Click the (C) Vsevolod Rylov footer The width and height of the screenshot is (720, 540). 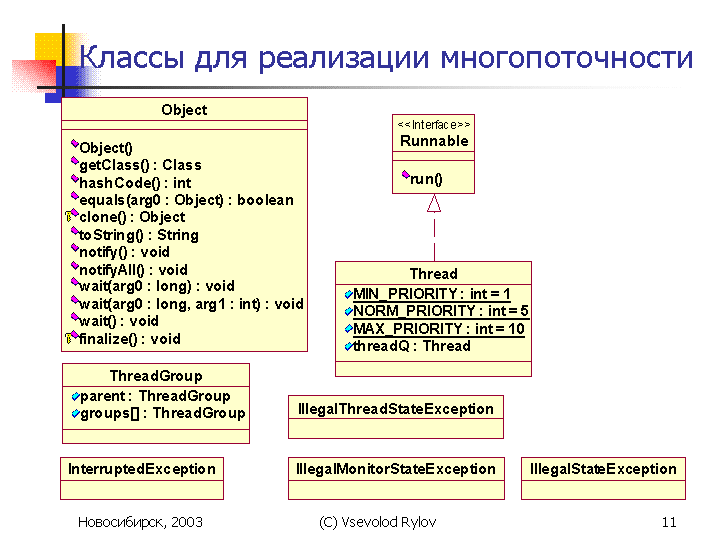377,522
